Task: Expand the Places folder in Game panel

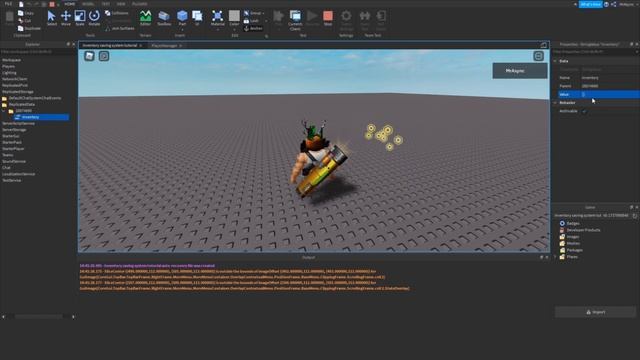Action: [555, 257]
